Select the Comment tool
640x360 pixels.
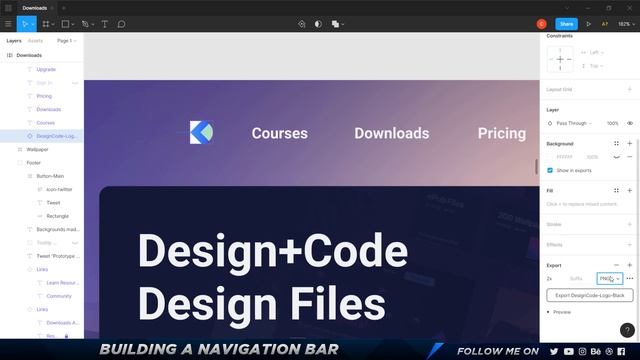click(x=121, y=24)
